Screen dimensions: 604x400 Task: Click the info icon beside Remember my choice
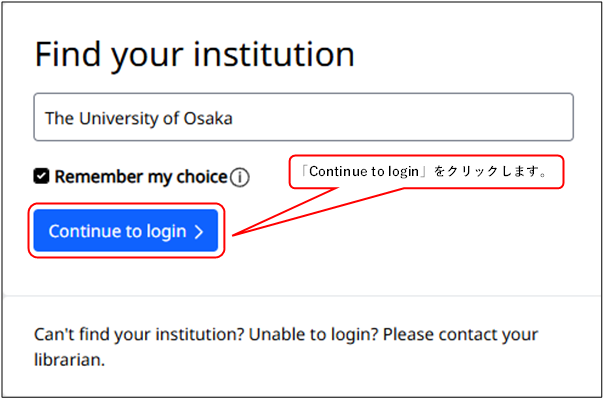pyautogui.click(x=239, y=178)
